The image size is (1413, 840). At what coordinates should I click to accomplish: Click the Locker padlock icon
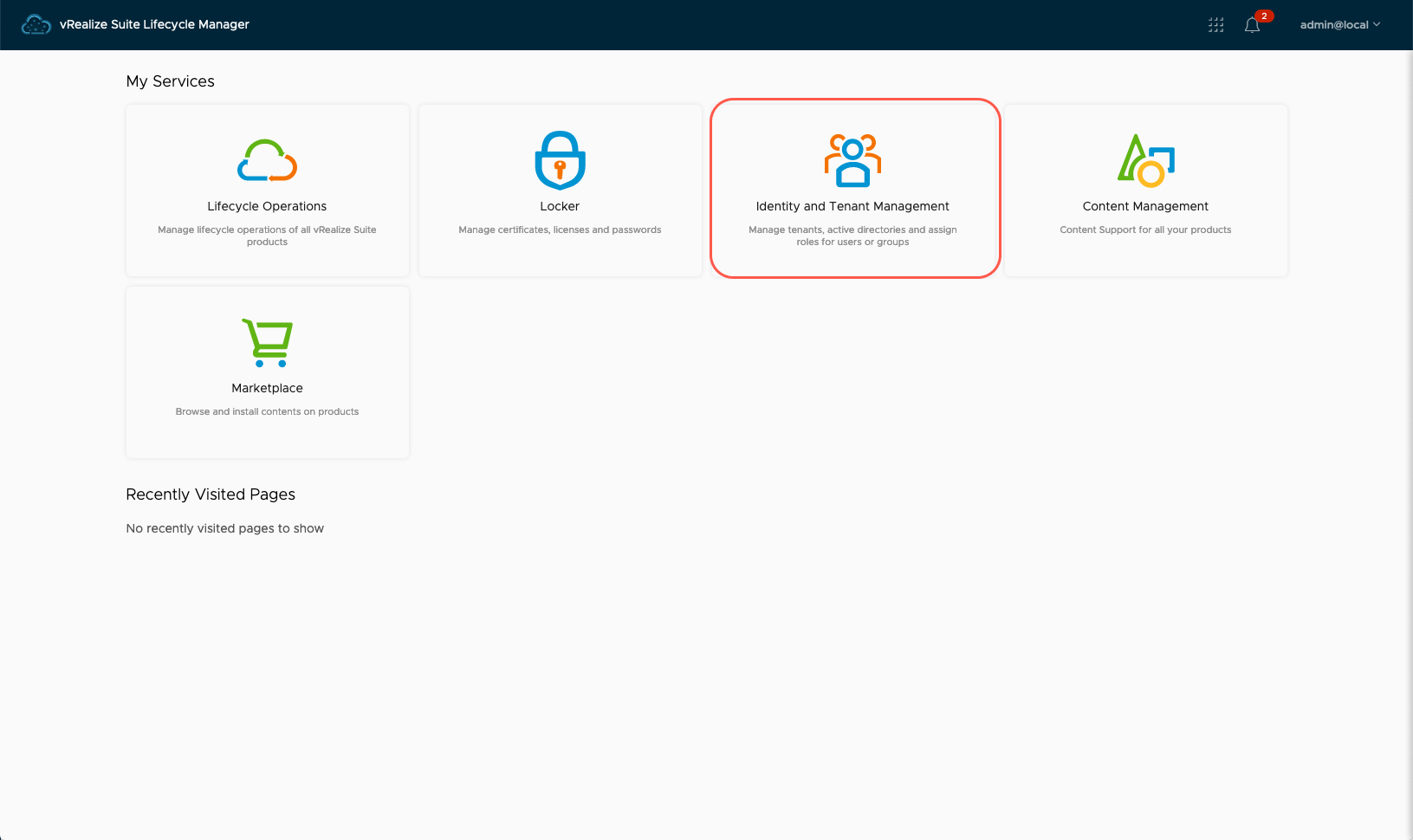point(560,160)
